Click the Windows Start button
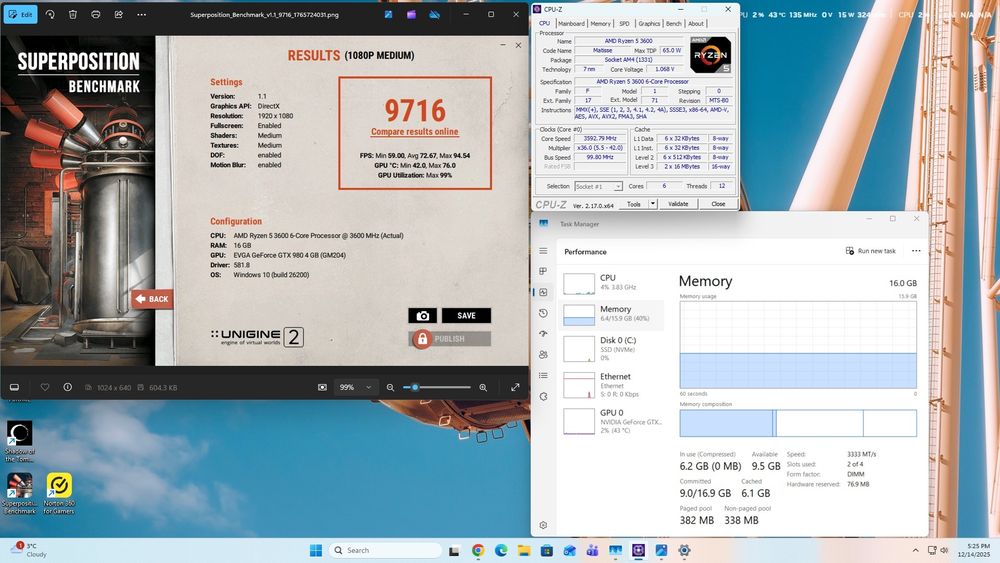Screen dimensions: 1000x563 click(x=316, y=550)
